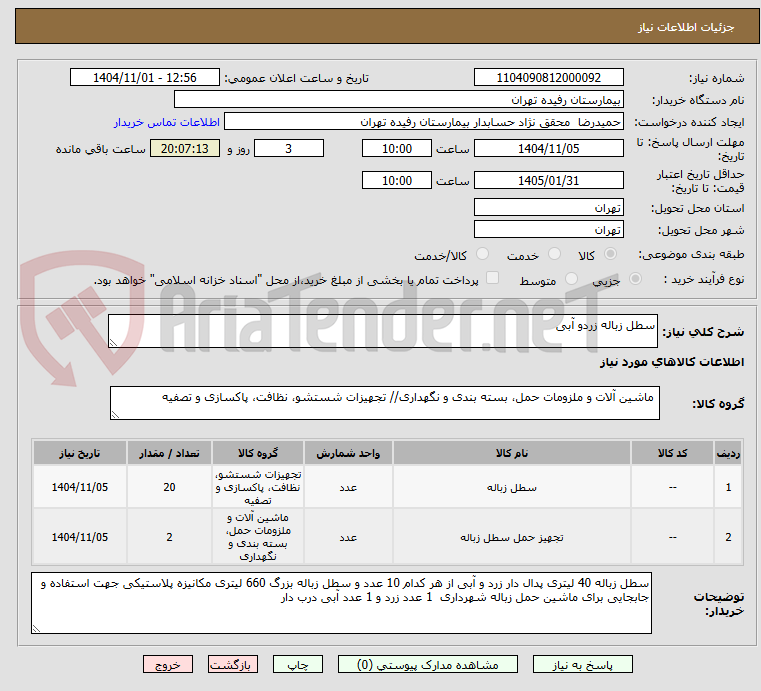Screen dimensions: 761x691
Task: Click the response deadline date 1404/11/05 field
Action: (x=548, y=148)
